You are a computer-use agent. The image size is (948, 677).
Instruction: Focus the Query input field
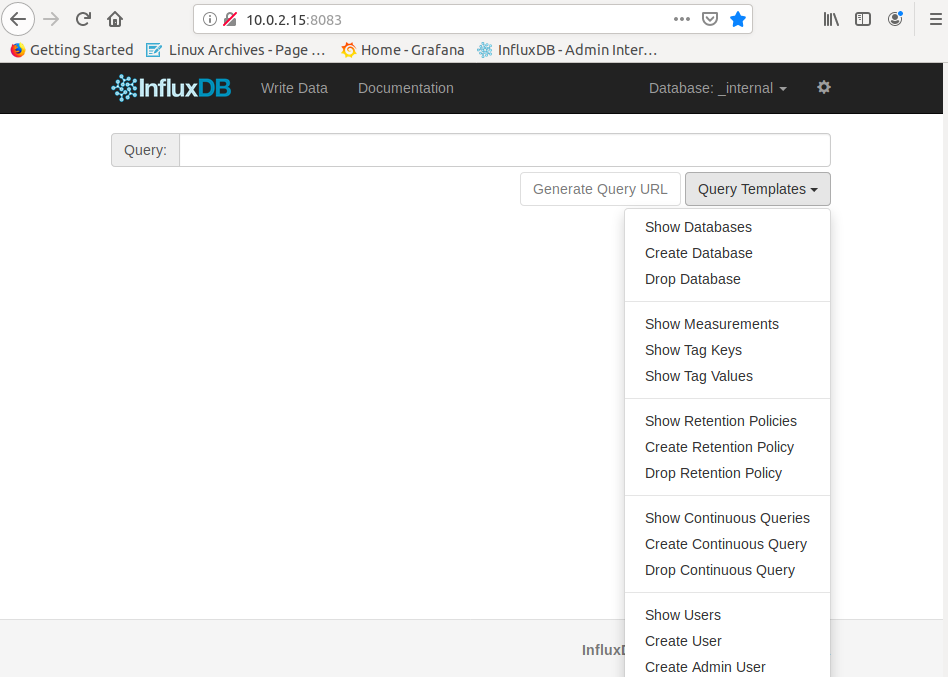click(x=505, y=150)
